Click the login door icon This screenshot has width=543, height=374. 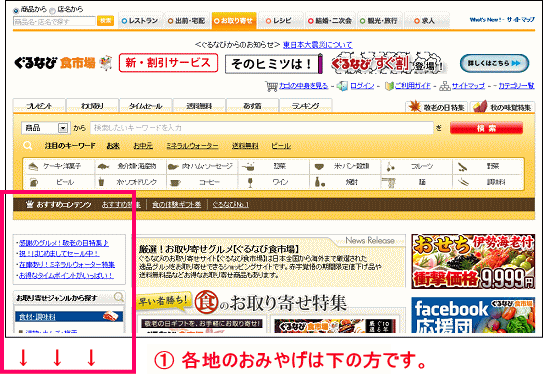click(x=342, y=86)
